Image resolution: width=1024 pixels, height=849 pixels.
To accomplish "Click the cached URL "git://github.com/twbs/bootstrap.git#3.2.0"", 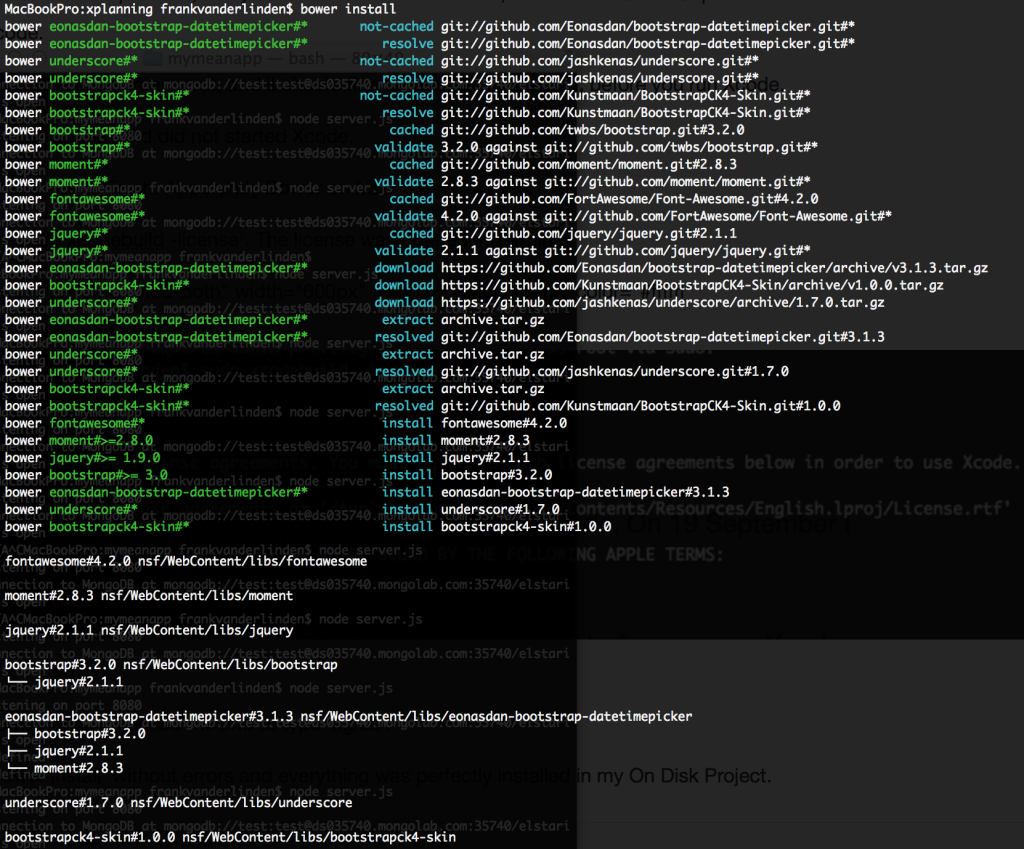I will (x=593, y=130).
